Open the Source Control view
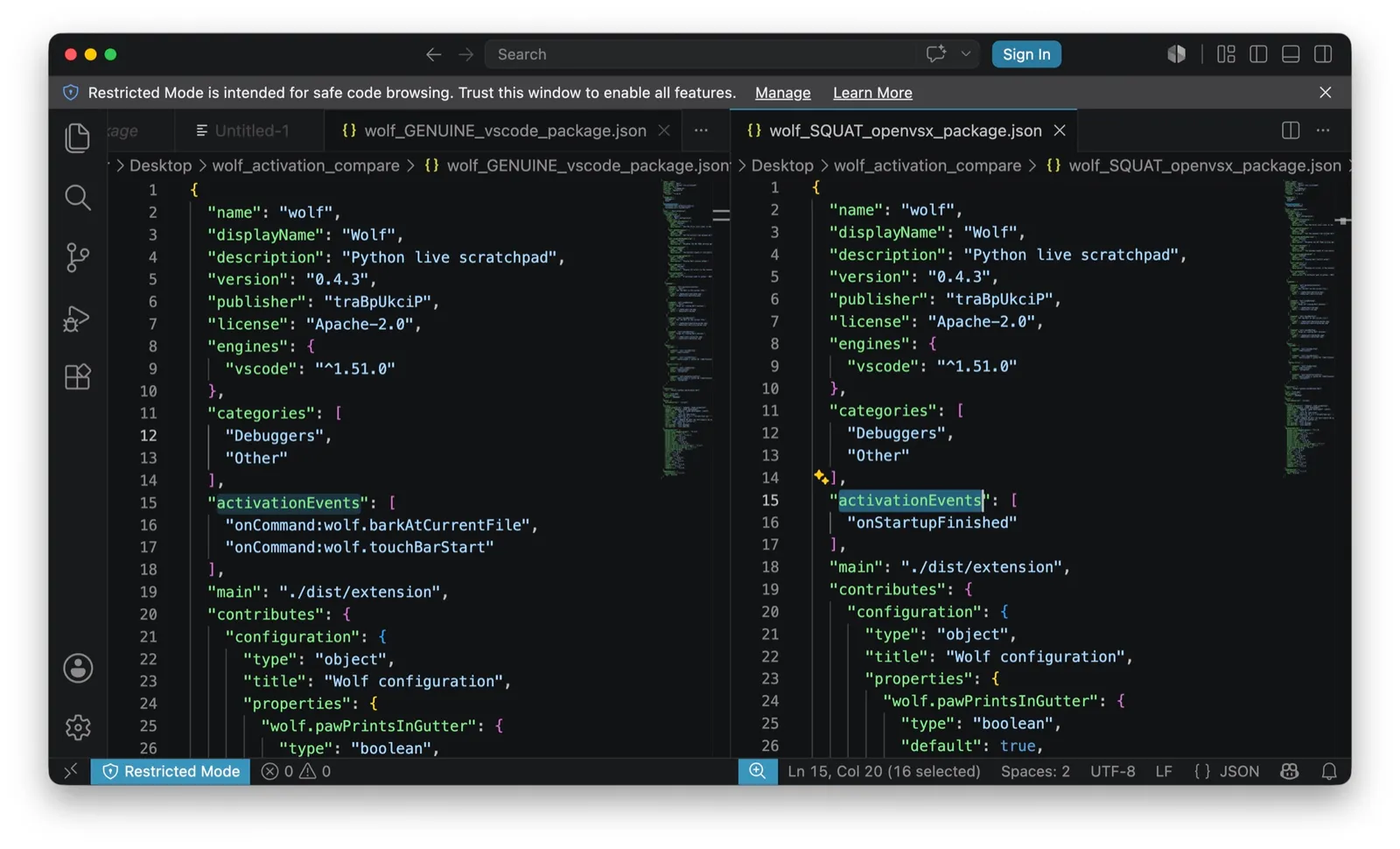The image size is (1400, 849). tap(78, 257)
